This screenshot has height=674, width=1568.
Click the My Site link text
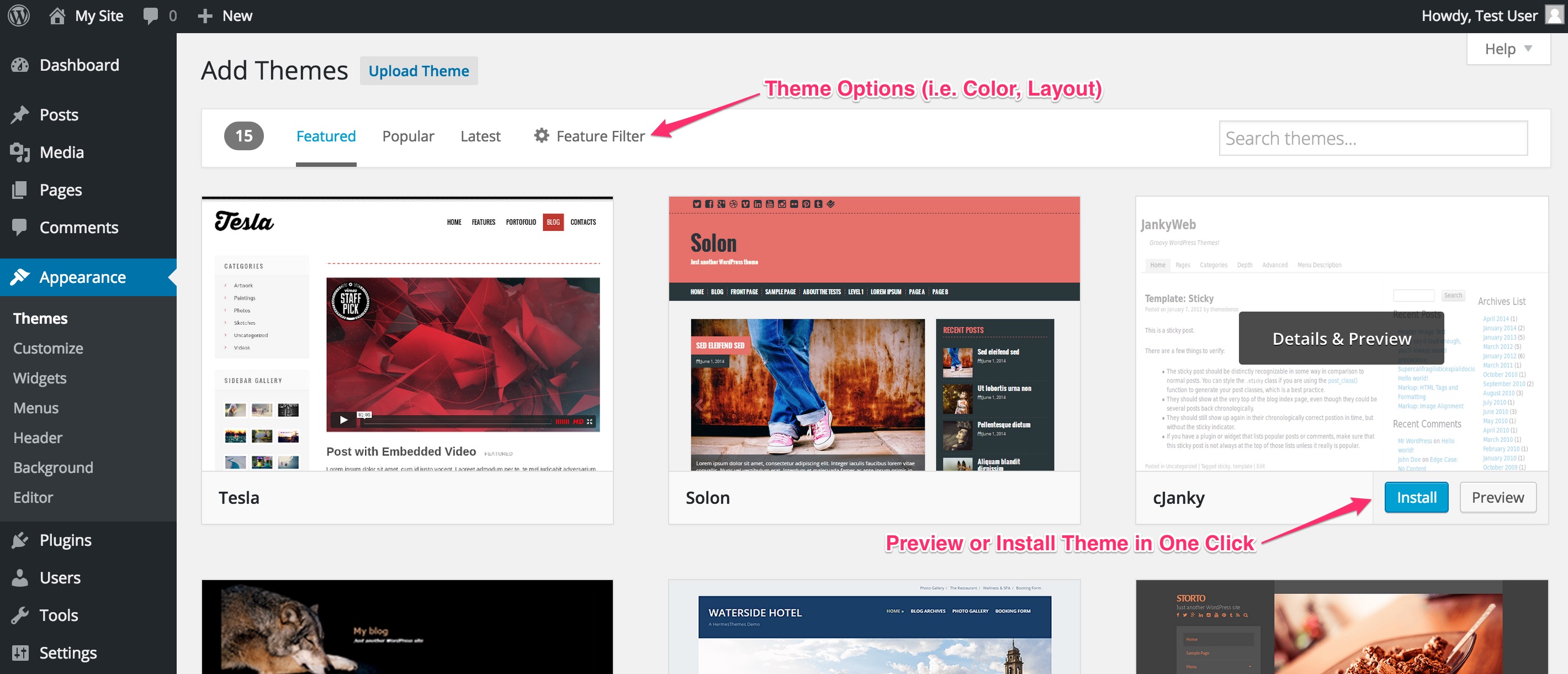coord(99,16)
